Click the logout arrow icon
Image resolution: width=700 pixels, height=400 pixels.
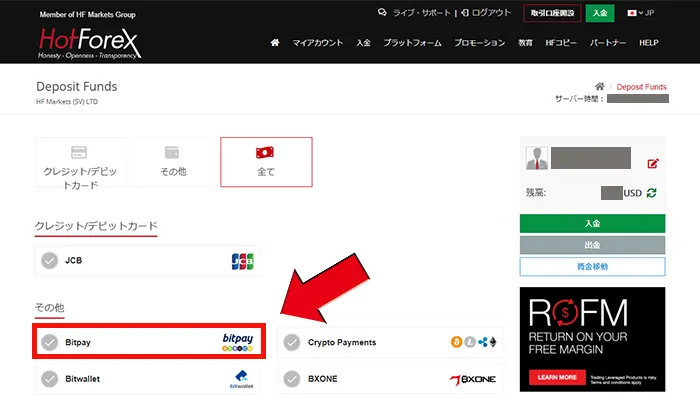[x=465, y=12]
